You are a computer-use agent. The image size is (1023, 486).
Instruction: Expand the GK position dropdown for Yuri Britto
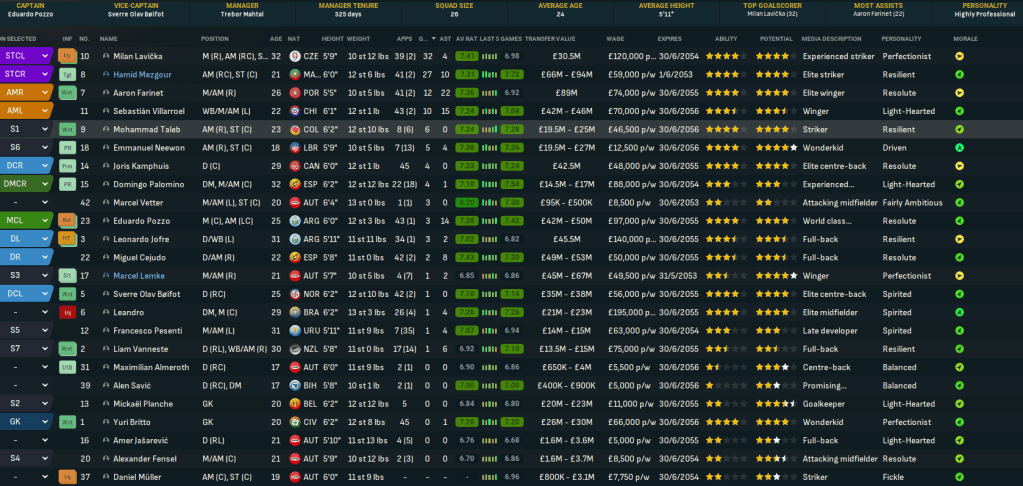point(45,422)
